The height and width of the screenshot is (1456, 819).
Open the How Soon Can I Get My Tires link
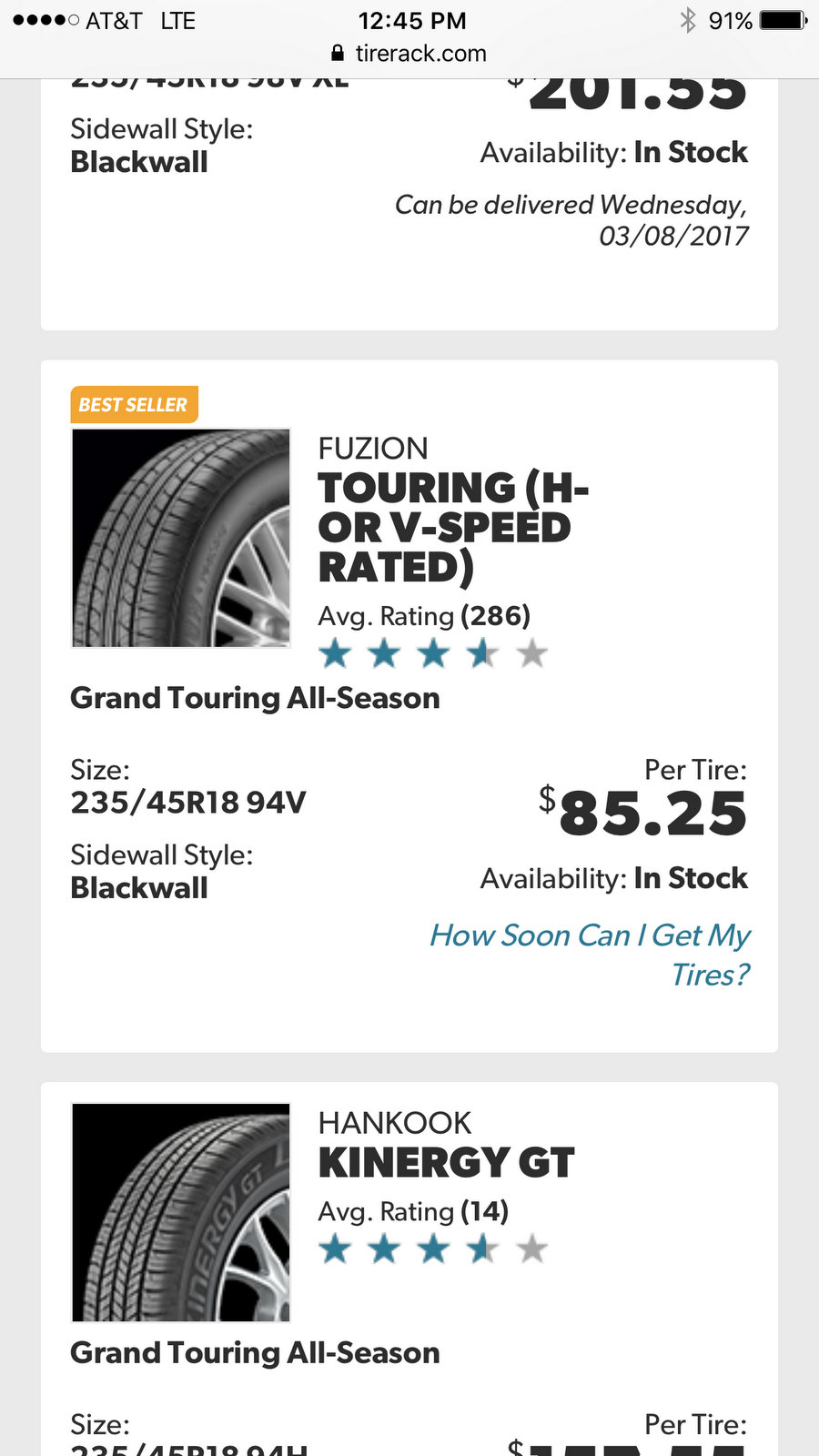point(590,955)
